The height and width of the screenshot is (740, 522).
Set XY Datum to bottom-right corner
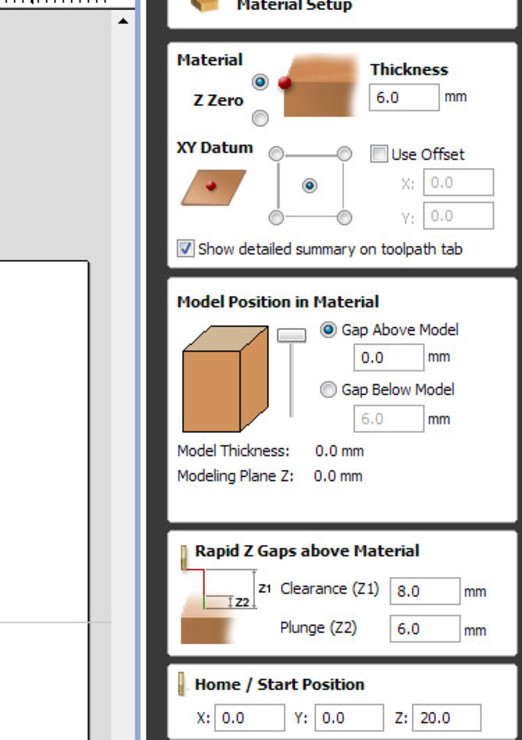pyautogui.click(x=344, y=218)
